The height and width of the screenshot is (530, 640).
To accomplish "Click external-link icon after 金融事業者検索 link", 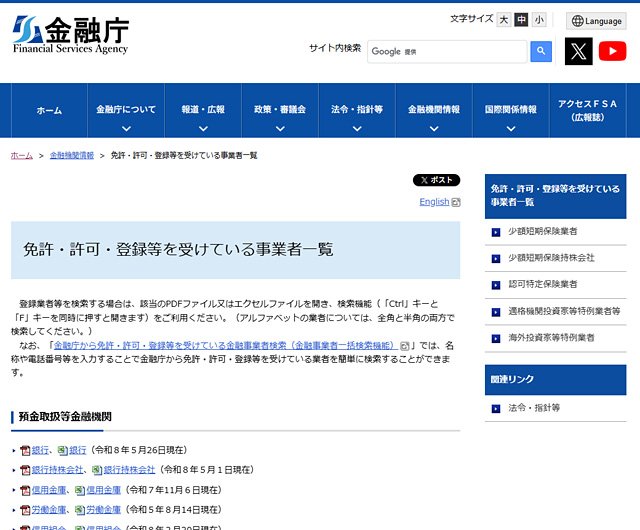I will 404,346.
